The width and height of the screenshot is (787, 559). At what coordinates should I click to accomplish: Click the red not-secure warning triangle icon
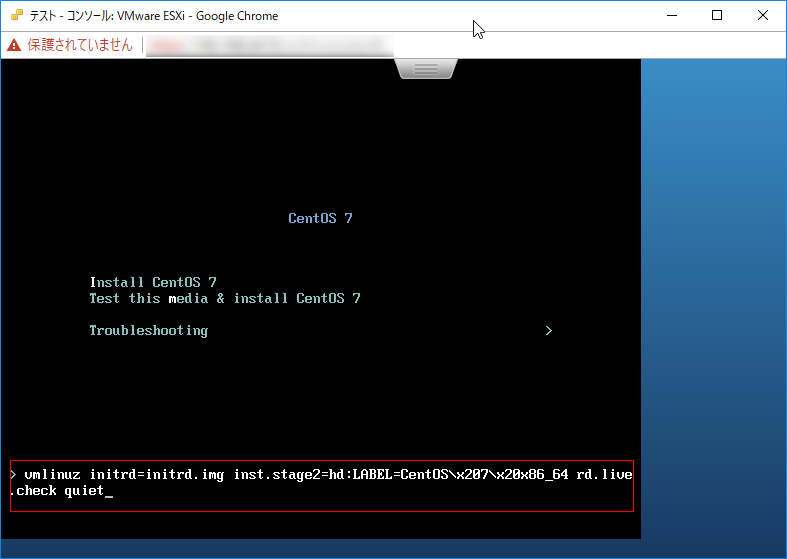[x=14, y=45]
